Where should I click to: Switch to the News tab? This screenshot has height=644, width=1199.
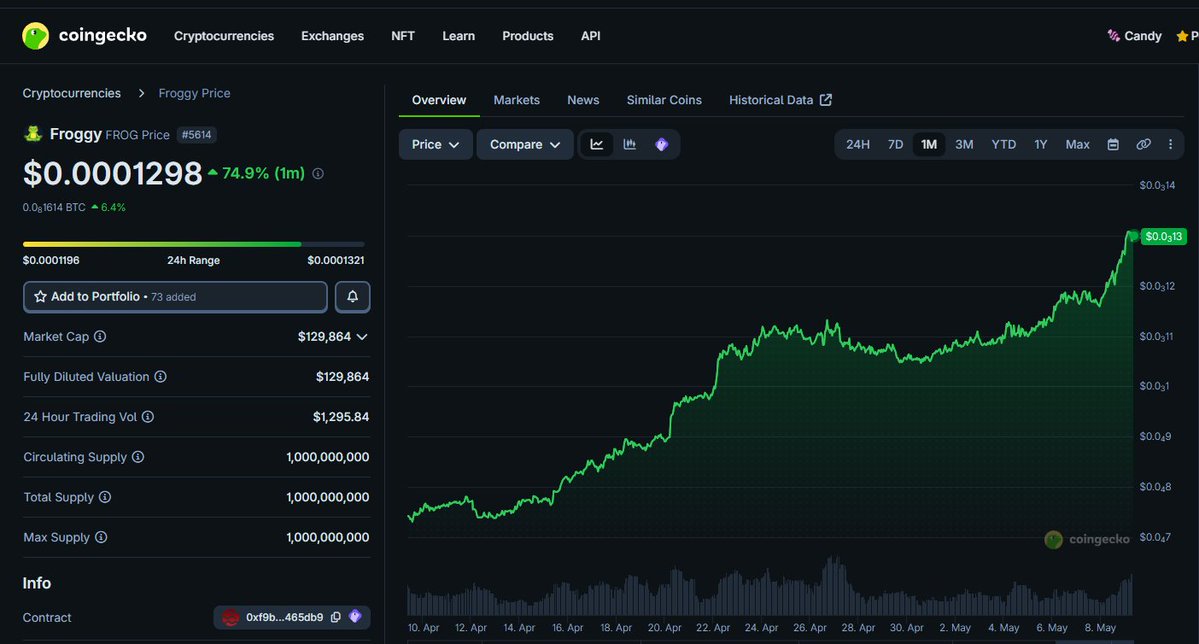pyautogui.click(x=583, y=100)
